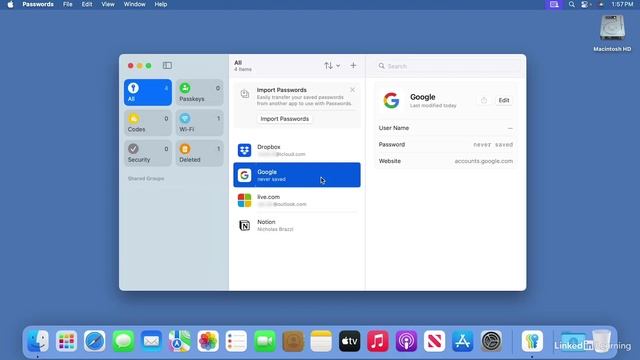Click the Shared Groups heading
This screenshot has width=640, height=360.
[x=146, y=178]
